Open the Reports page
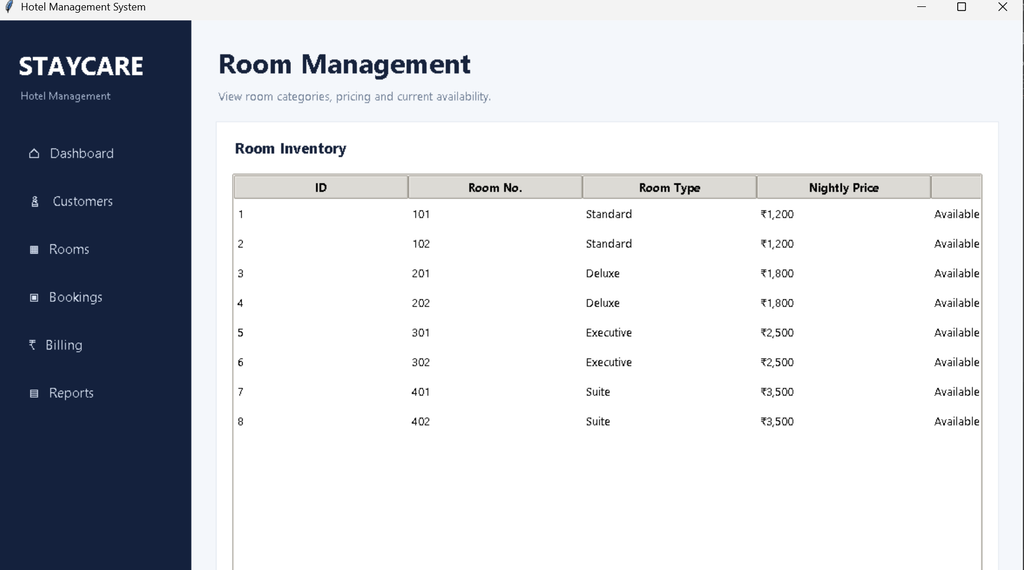The image size is (1024, 570). pos(71,393)
